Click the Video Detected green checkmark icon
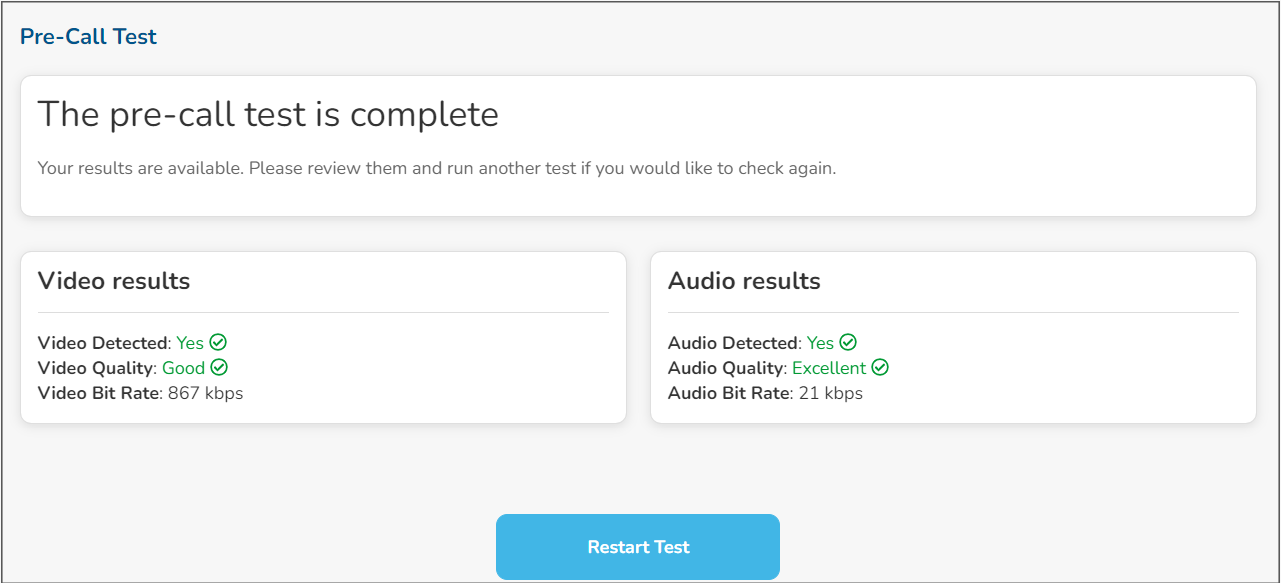Screen dimensions: 1281x583 (218, 343)
